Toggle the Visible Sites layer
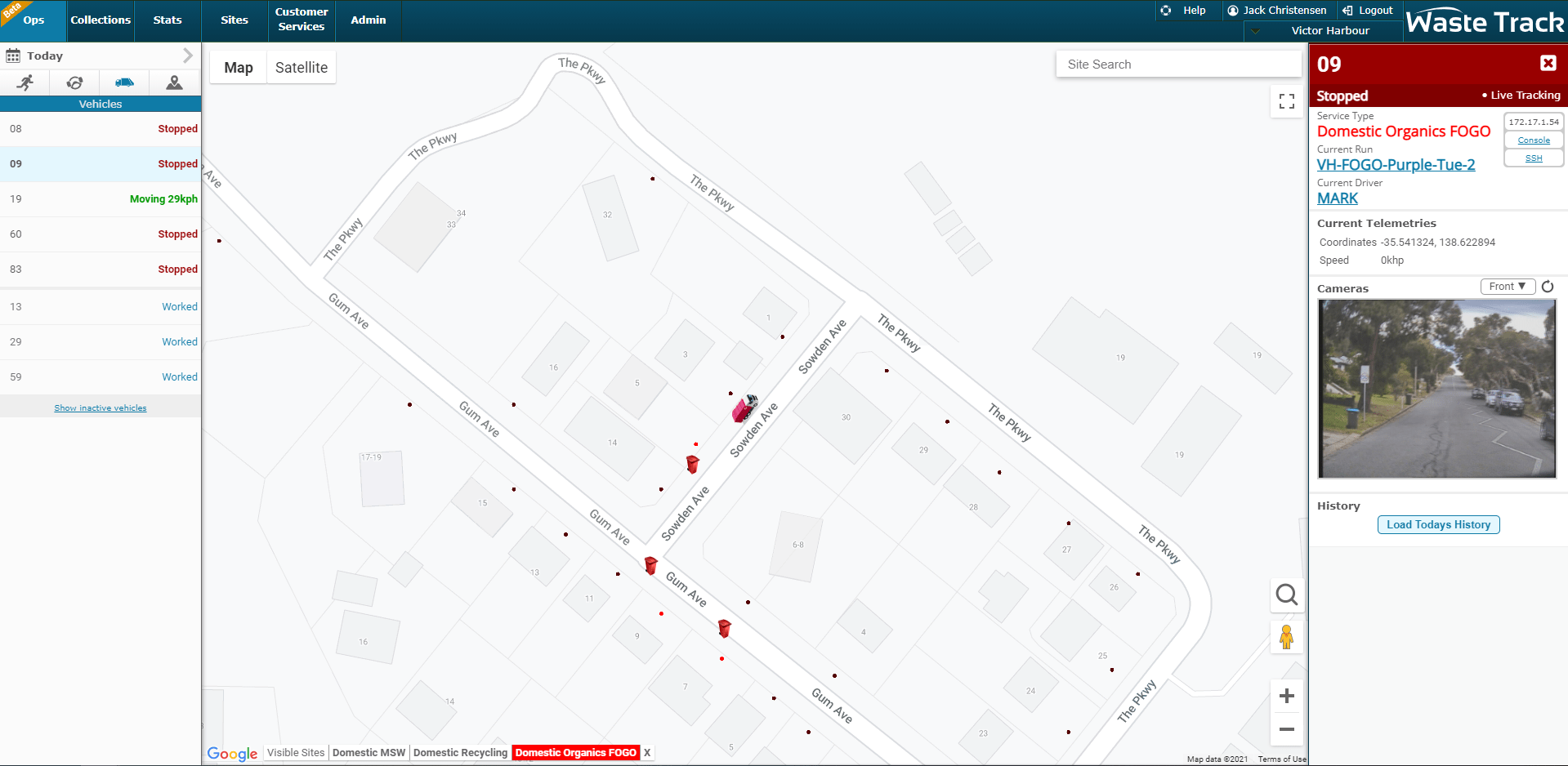The image size is (1568, 766). pos(295,752)
